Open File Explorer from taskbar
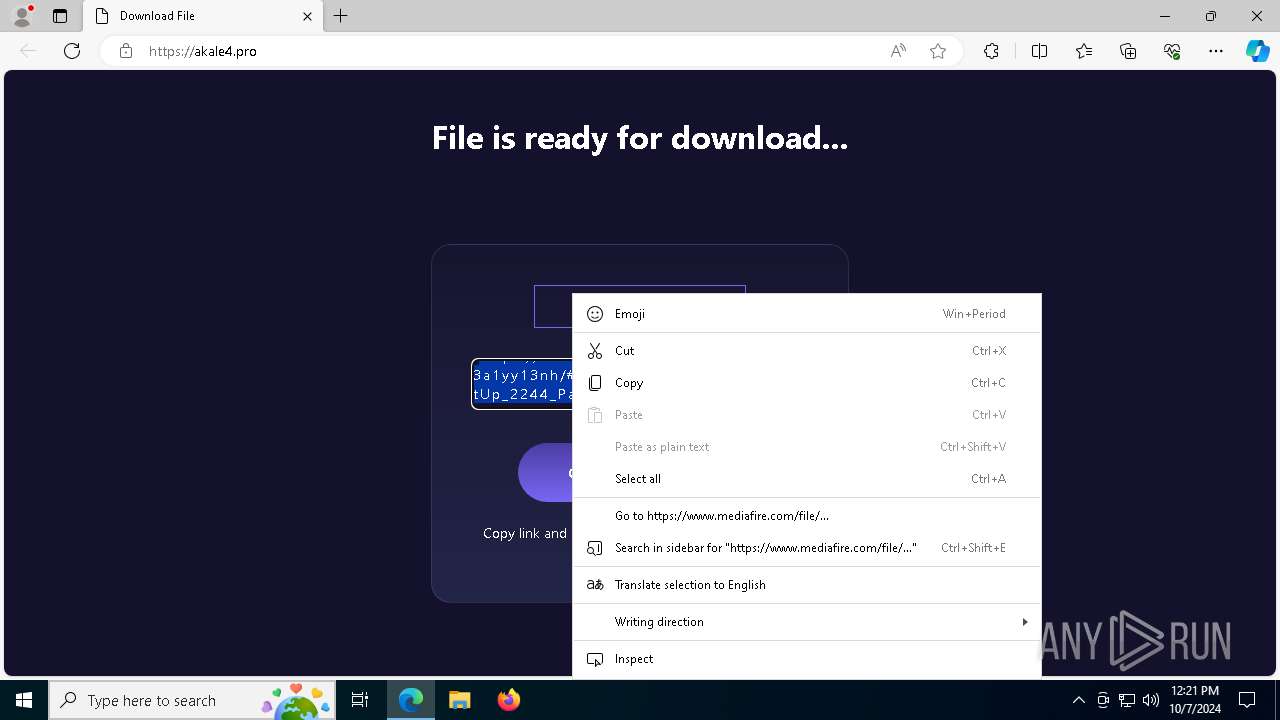The width and height of the screenshot is (1280, 720). (459, 700)
